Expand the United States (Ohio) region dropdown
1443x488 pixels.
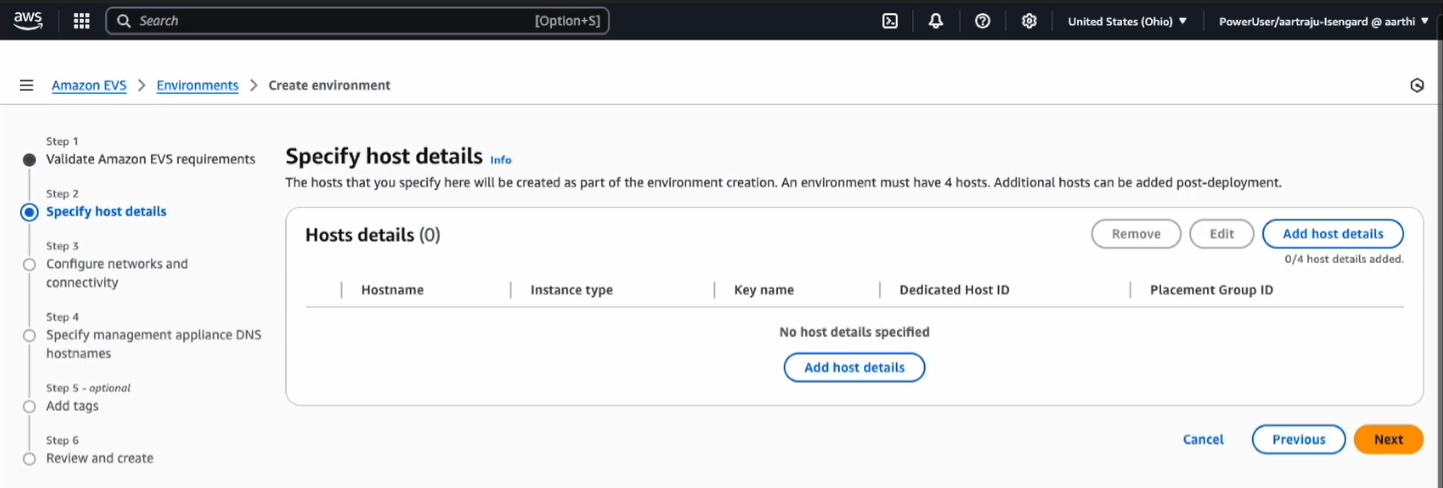1127,21
